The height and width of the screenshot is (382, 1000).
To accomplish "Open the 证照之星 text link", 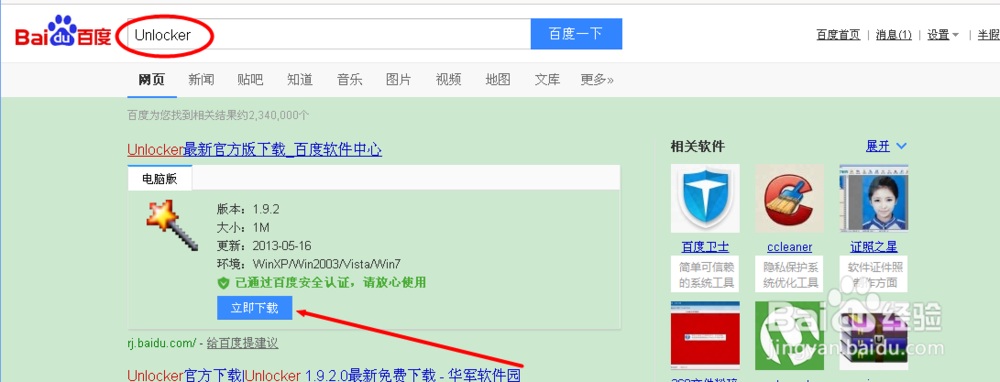I will (874, 247).
